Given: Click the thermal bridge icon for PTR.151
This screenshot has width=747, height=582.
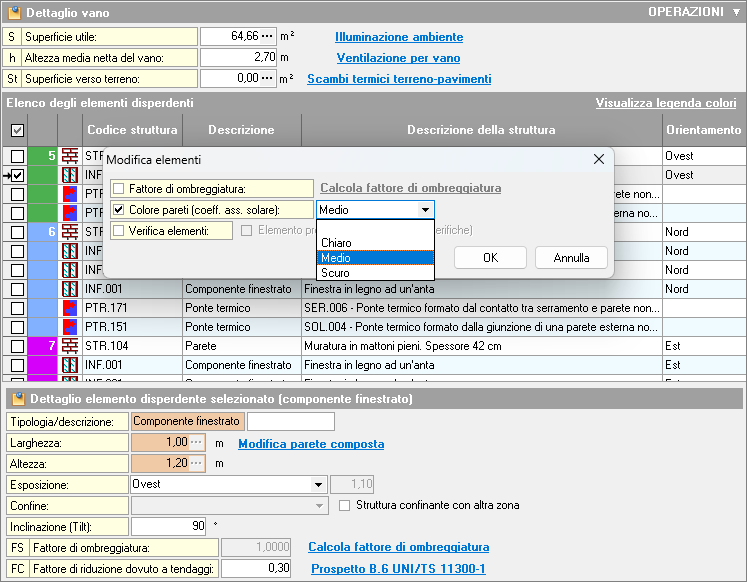Looking at the screenshot, I should (70, 327).
